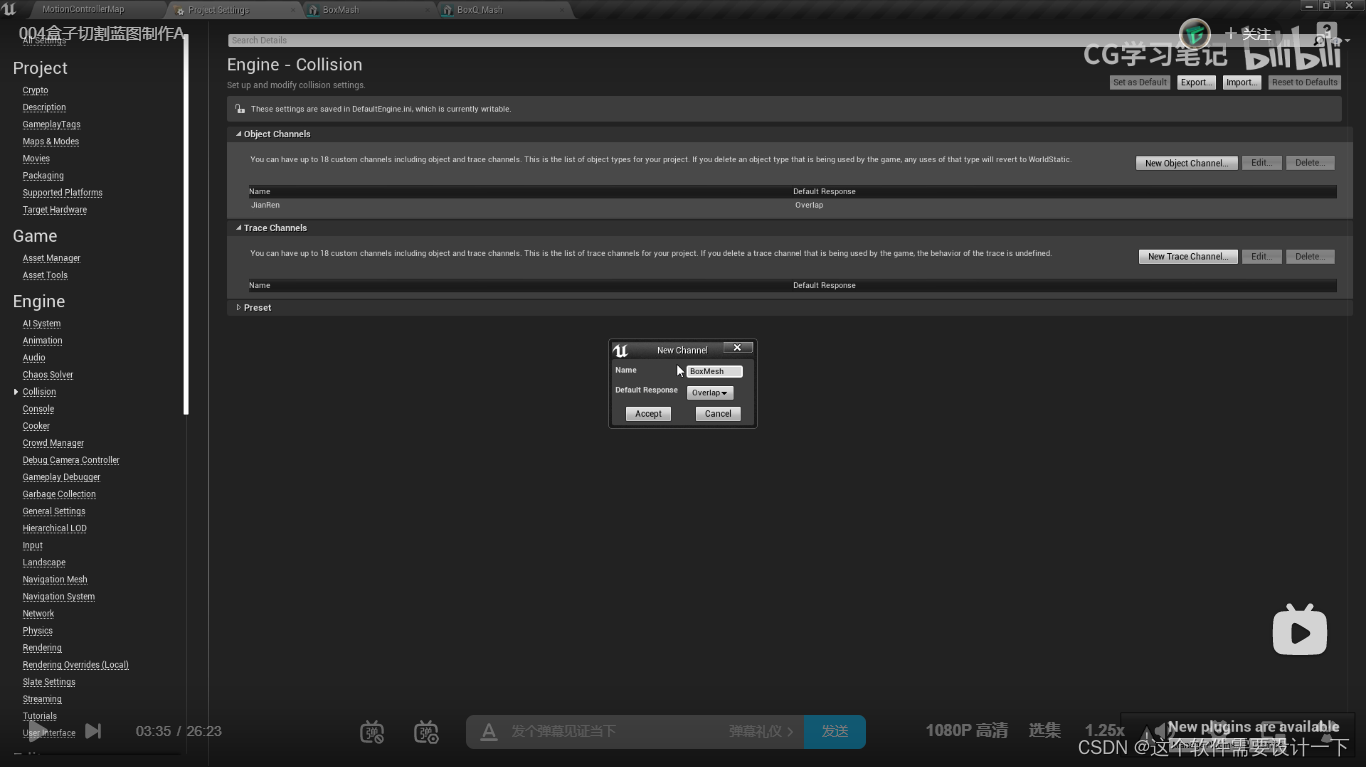
Task: Click New Trace Channel button
Action: tap(1188, 257)
